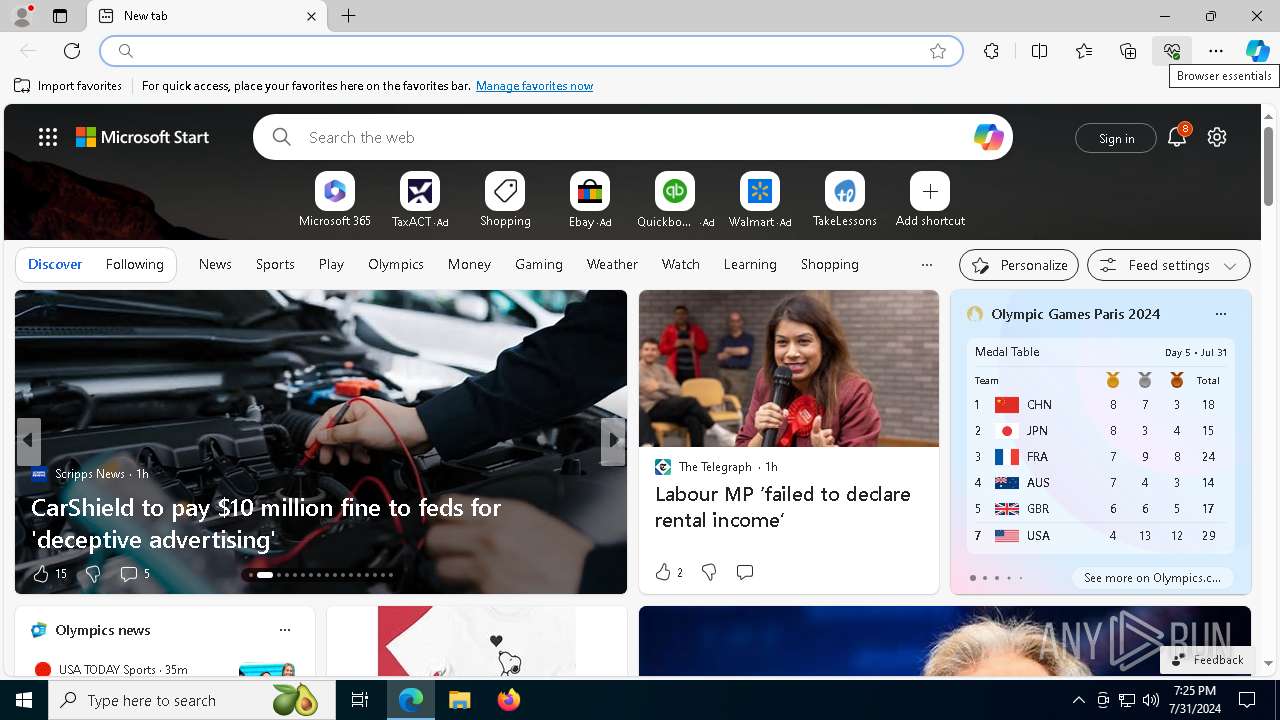This screenshot has width=1280, height=720.
Task: Open TakeLessons shortcut
Action: coord(845,200)
